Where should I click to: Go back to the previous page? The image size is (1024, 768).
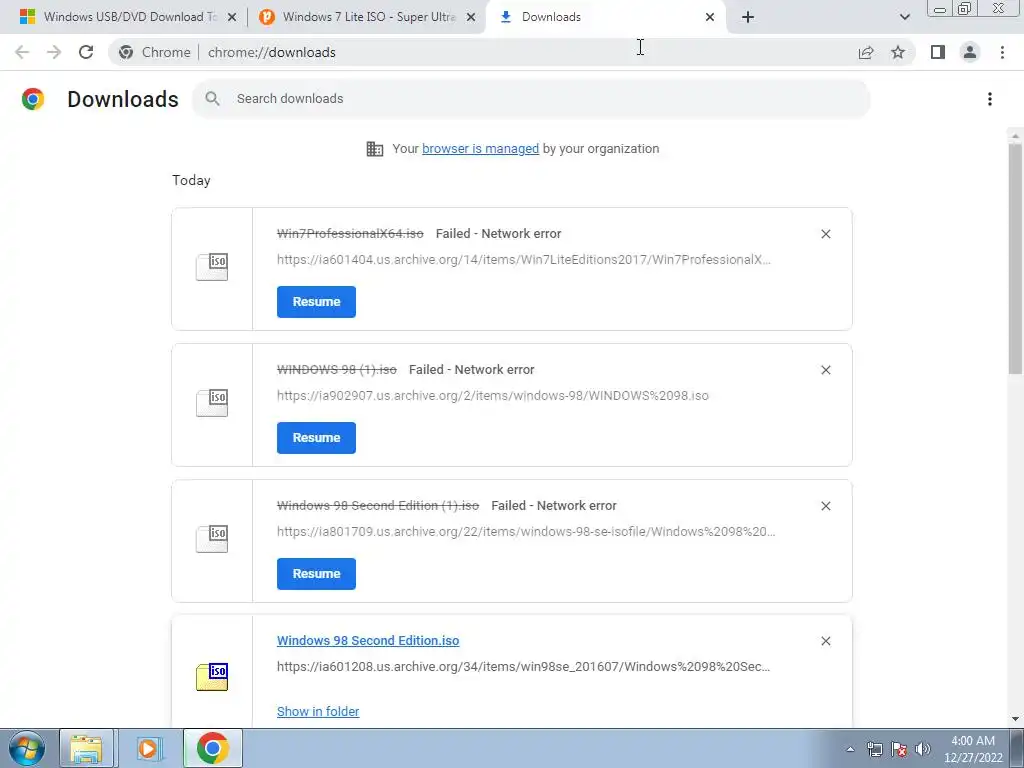22,52
